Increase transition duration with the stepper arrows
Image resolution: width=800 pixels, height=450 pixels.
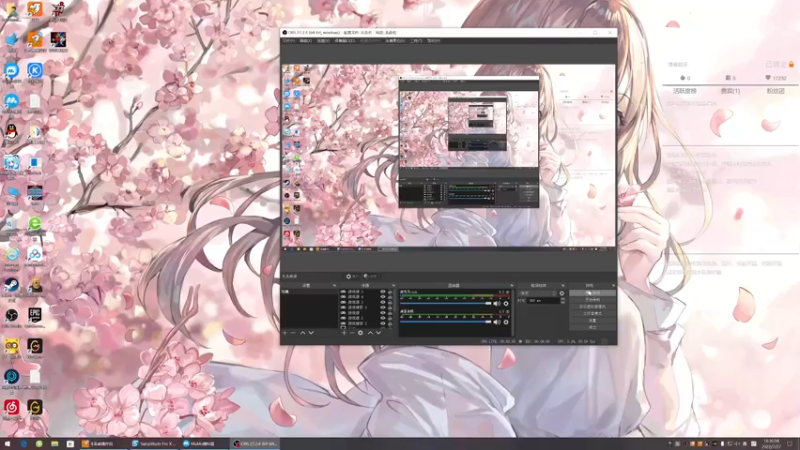point(563,299)
